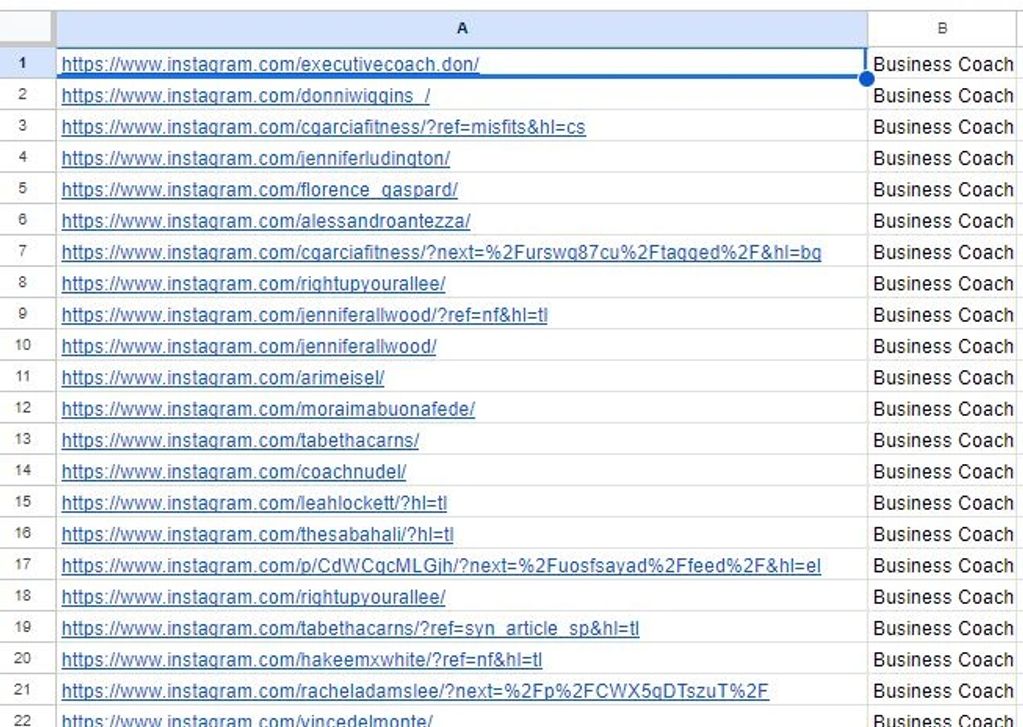Click Business Coach cell in row 19

[942, 628]
